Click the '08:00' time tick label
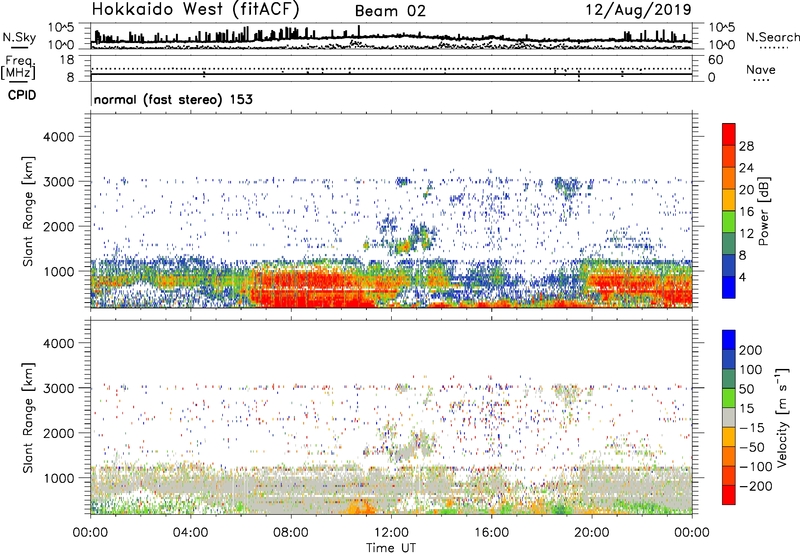 click(x=291, y=533)
